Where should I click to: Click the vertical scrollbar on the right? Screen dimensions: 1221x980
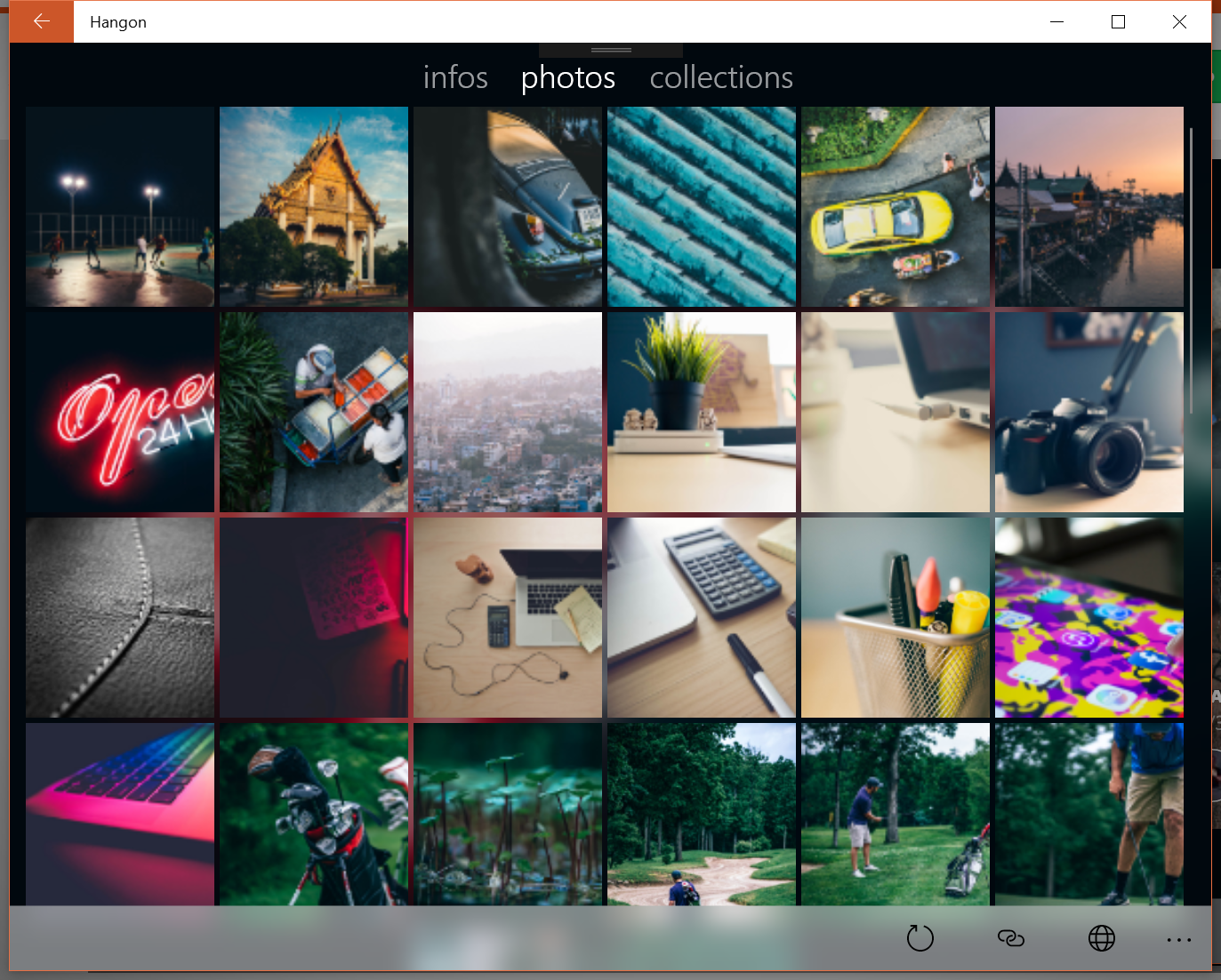click(1191, 271)
